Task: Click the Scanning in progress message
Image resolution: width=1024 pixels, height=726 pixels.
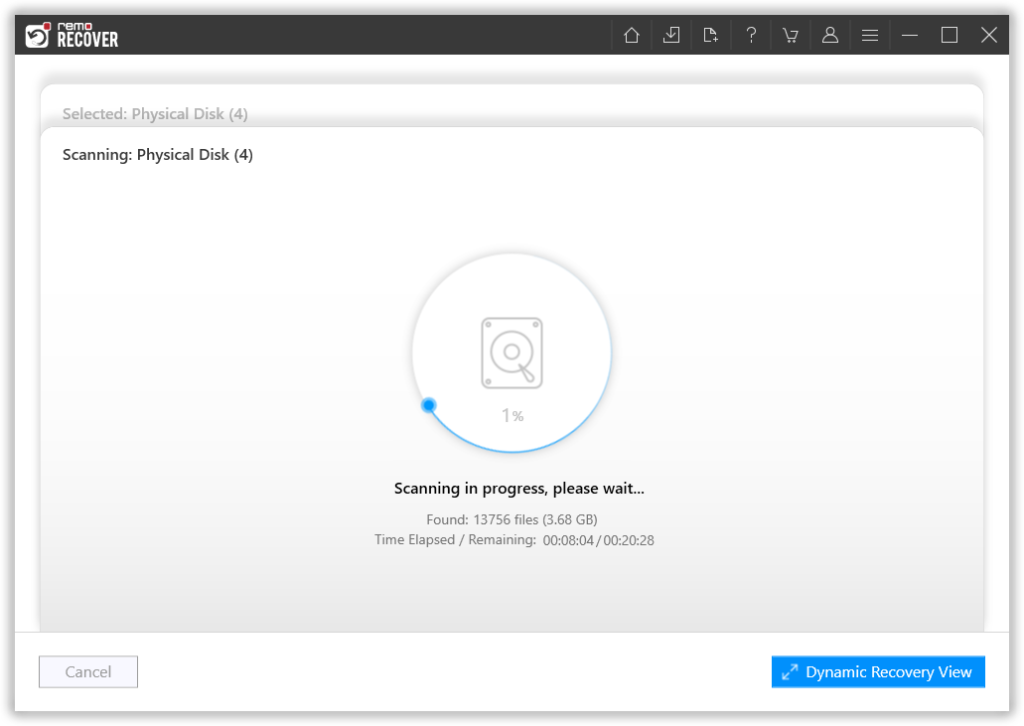Action: [x=518, y=488]
